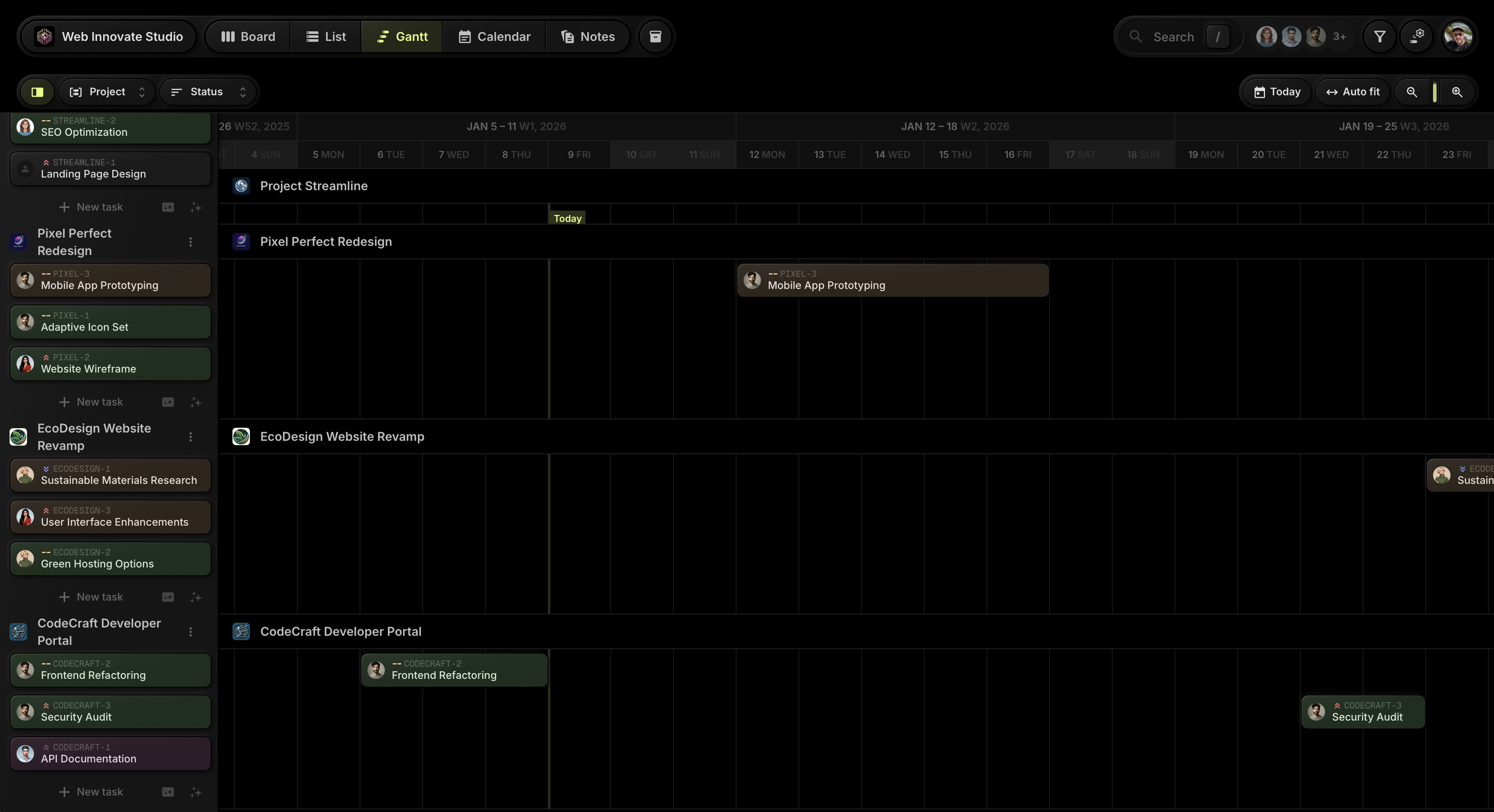
Task: Click the Auto fit button
Action: pos(1353,91)
